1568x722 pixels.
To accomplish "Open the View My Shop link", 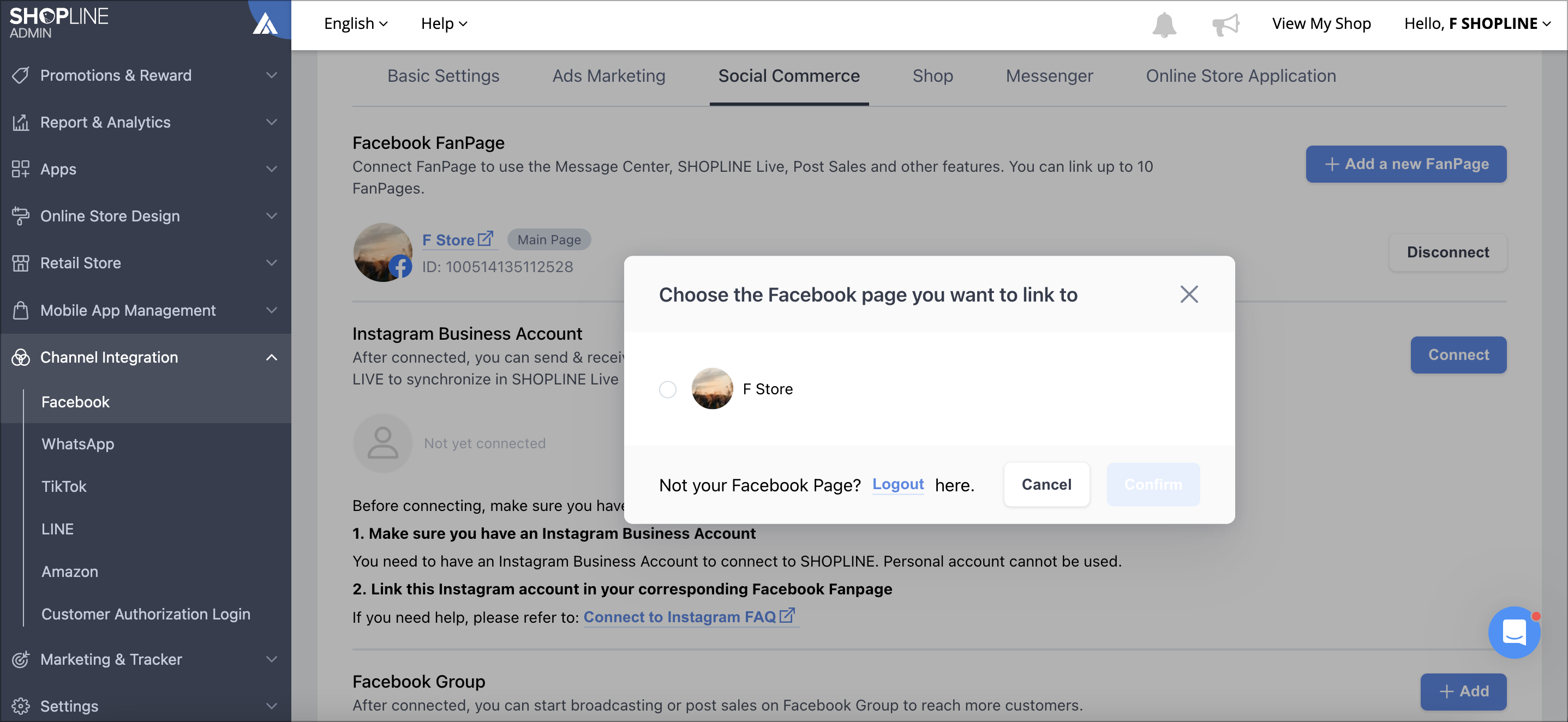I will coord(1321,24).
